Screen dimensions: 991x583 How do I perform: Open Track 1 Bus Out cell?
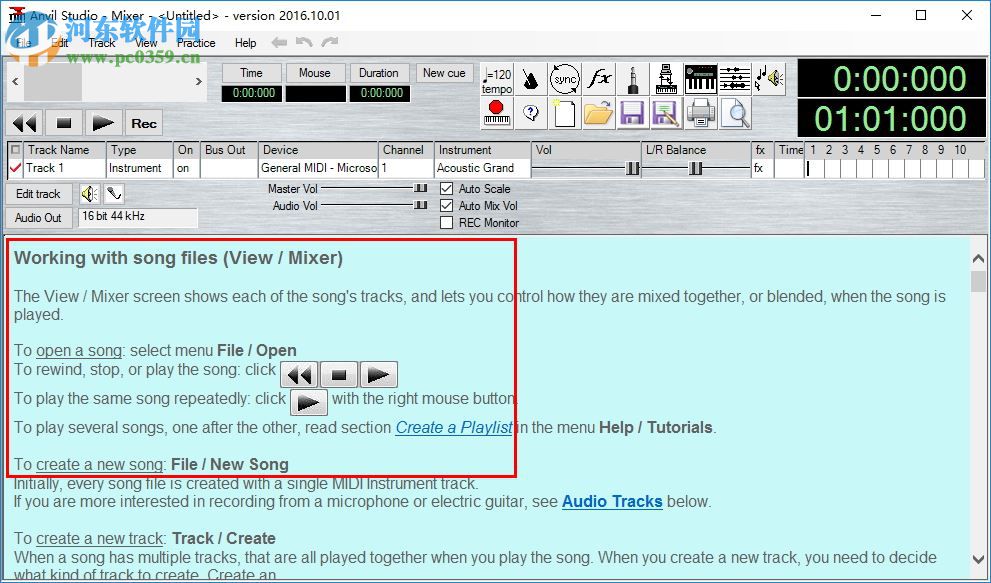coord(229,168)
